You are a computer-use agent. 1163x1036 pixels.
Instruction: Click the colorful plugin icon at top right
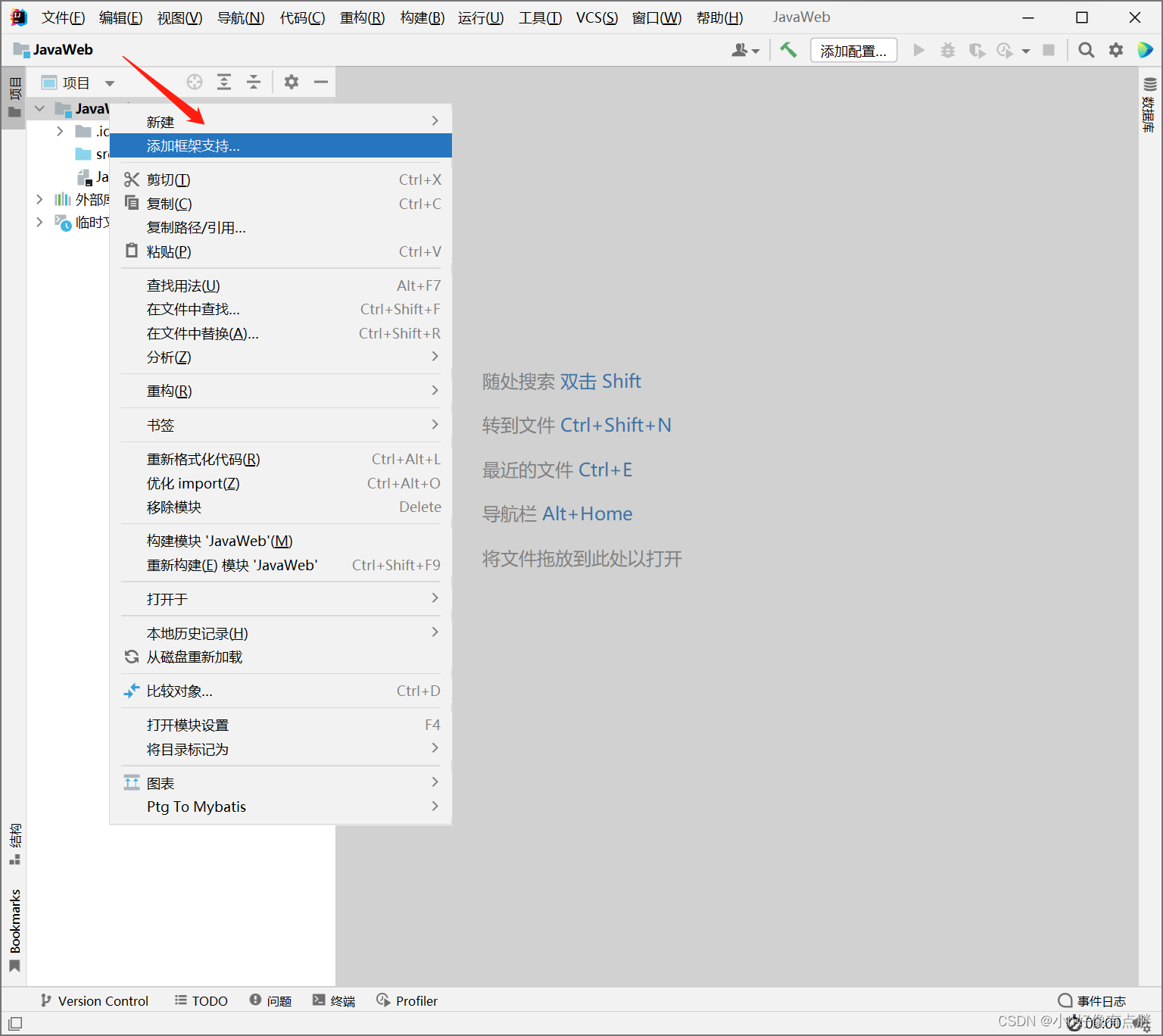pos(1145,50)
